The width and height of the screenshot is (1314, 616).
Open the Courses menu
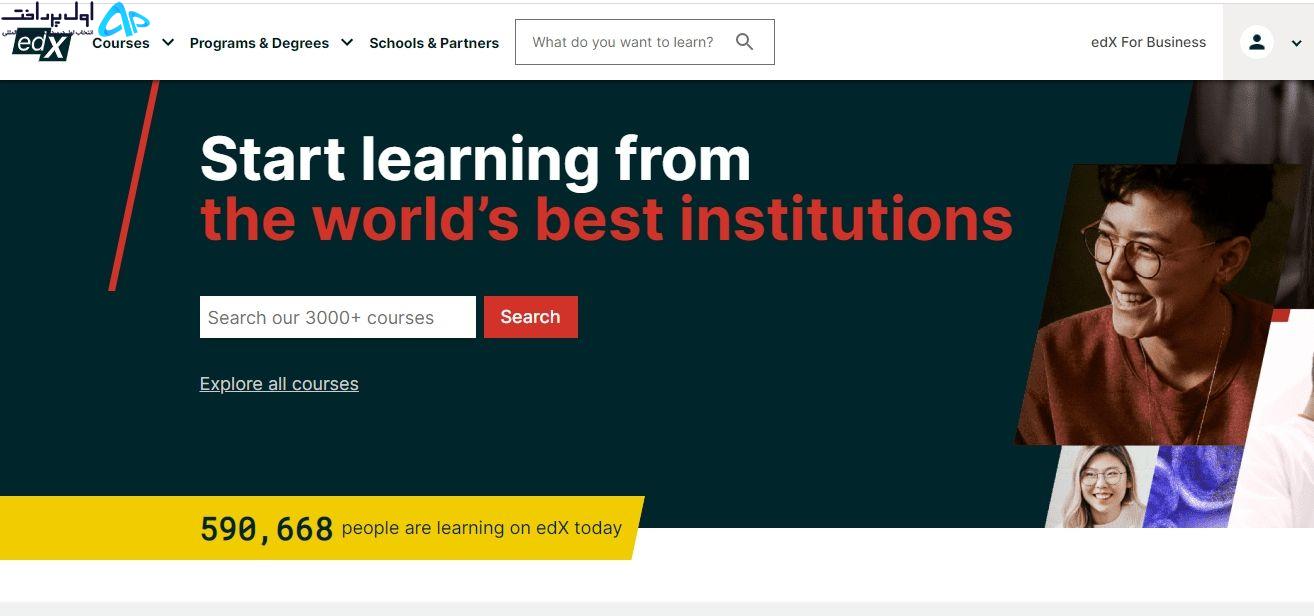coord(121,43)
